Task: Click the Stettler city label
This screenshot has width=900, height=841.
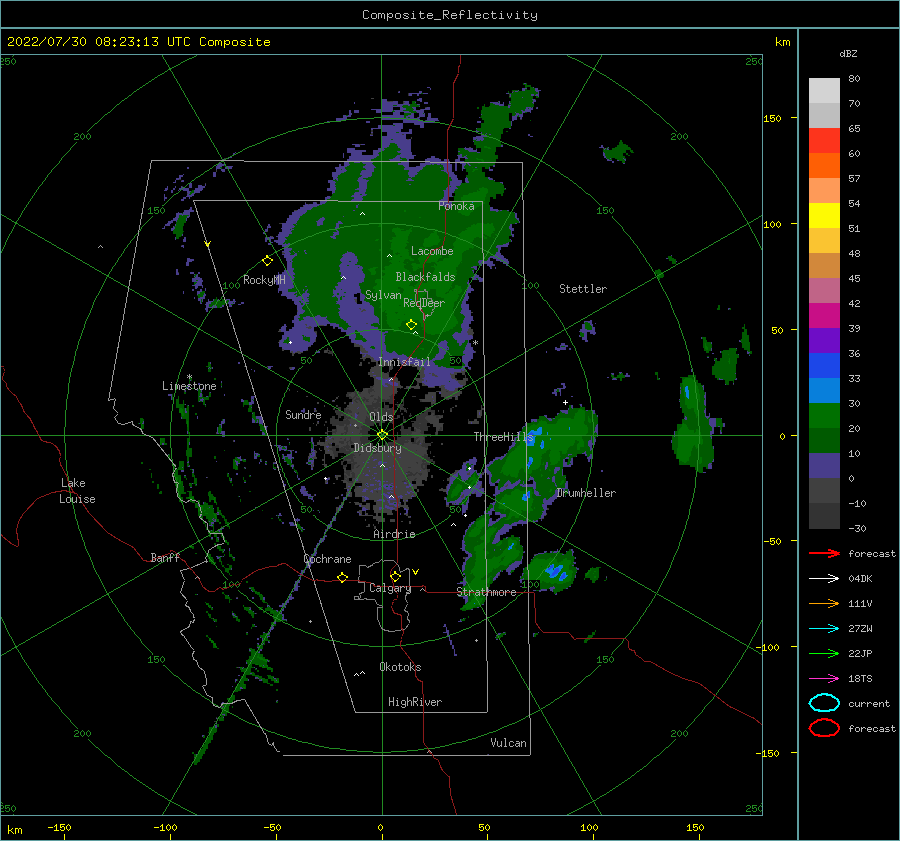Action: pyautogui.click(x=583, y=289)
